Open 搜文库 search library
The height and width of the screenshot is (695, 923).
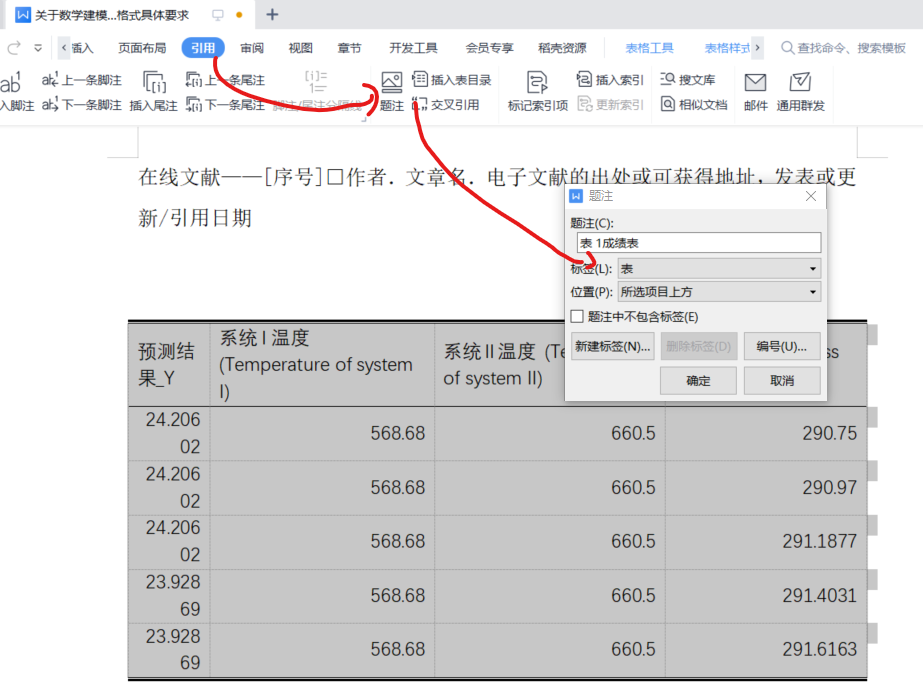tap(688, 80)
